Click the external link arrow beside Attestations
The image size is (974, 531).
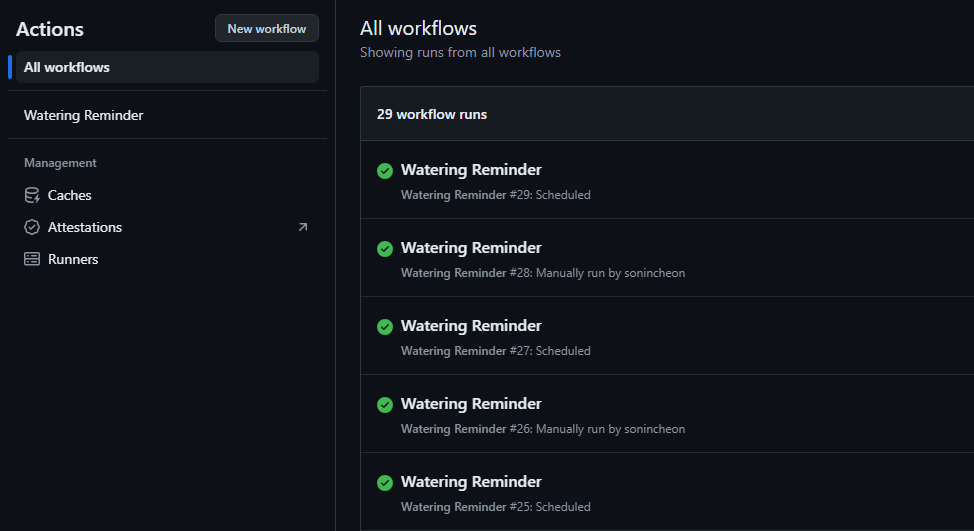point(303,227)
